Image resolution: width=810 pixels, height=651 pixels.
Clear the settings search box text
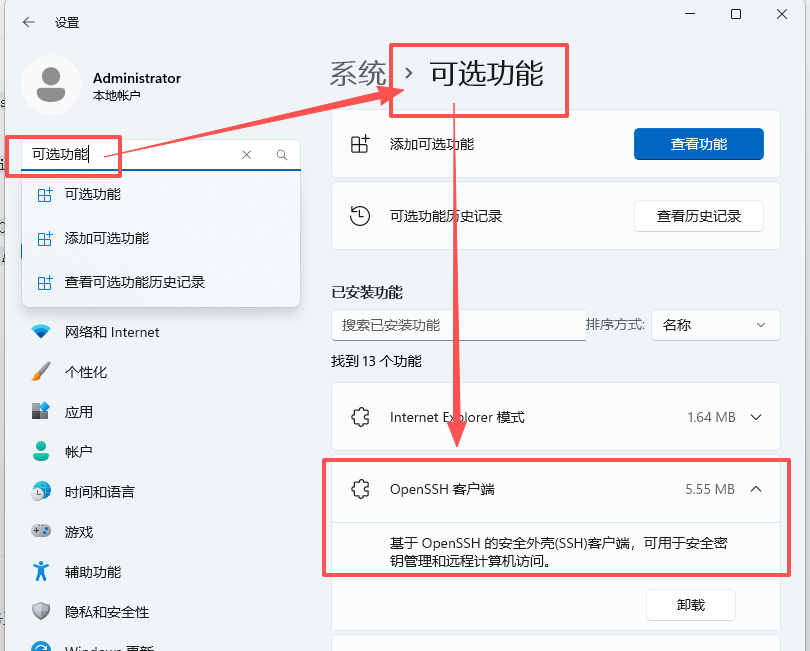[x=246, y=154]
